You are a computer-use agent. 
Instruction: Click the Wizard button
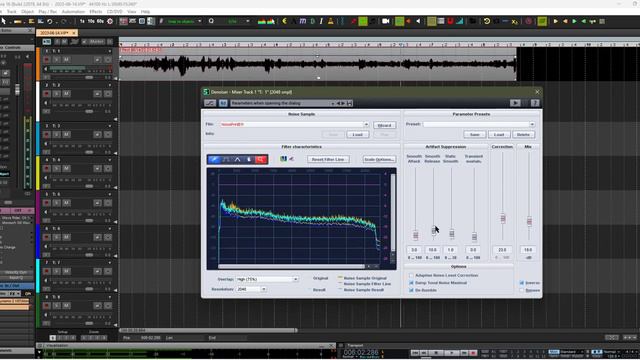tap(384, 125)
